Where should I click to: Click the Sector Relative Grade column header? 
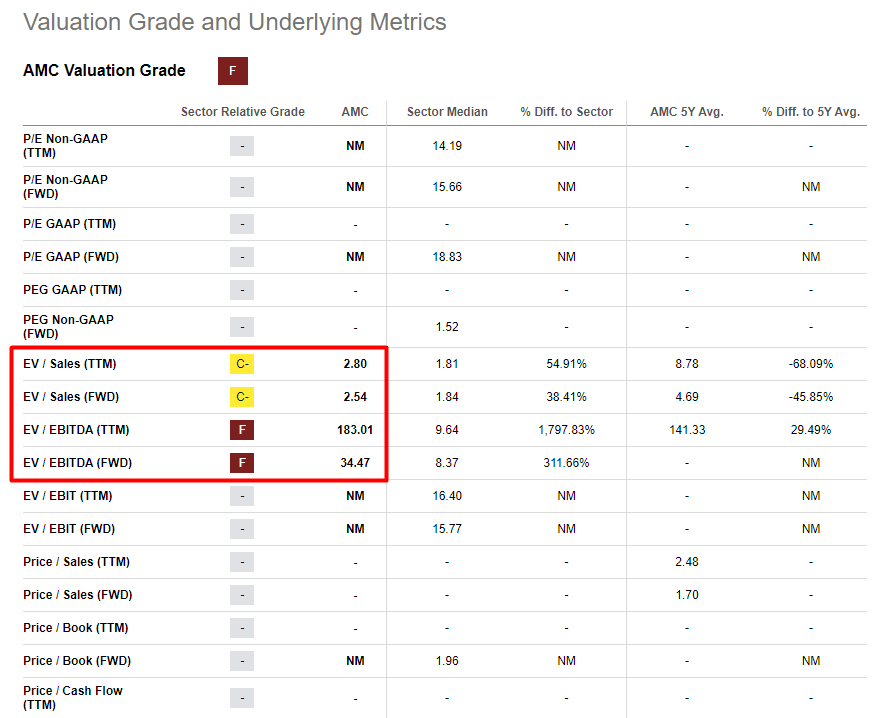coord(243,112)
